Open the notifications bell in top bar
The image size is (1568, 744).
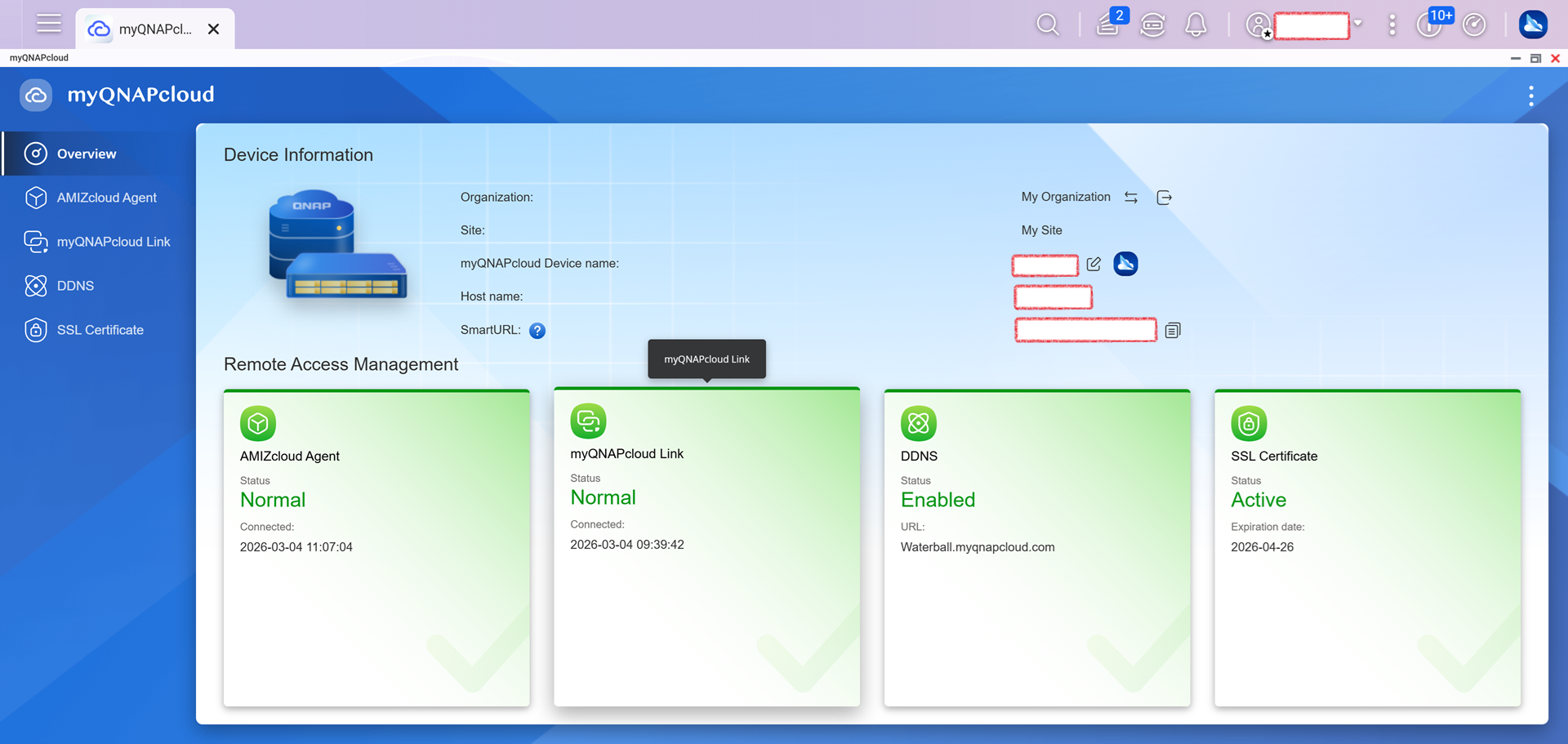tap(1196, 25)
